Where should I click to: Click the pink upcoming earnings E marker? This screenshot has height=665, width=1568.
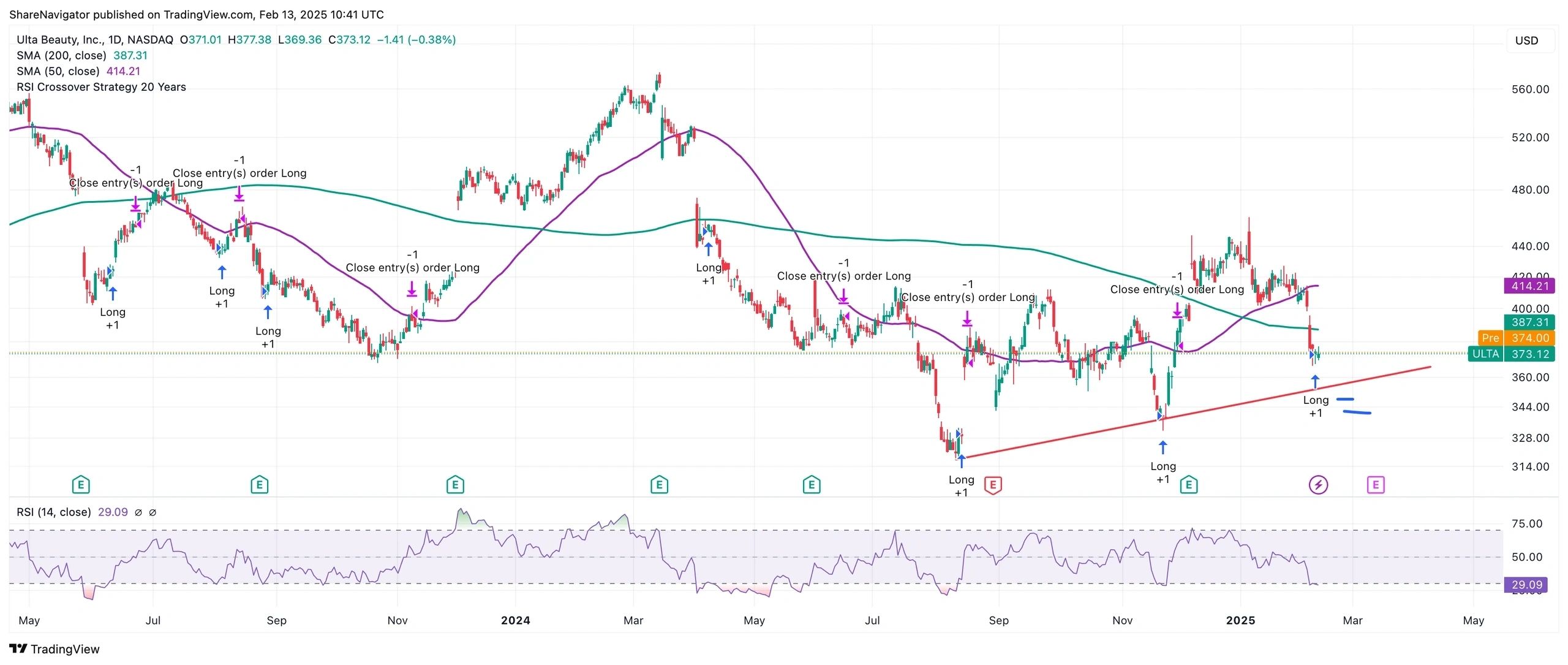pyautogui.click(x=1376, y=485)
